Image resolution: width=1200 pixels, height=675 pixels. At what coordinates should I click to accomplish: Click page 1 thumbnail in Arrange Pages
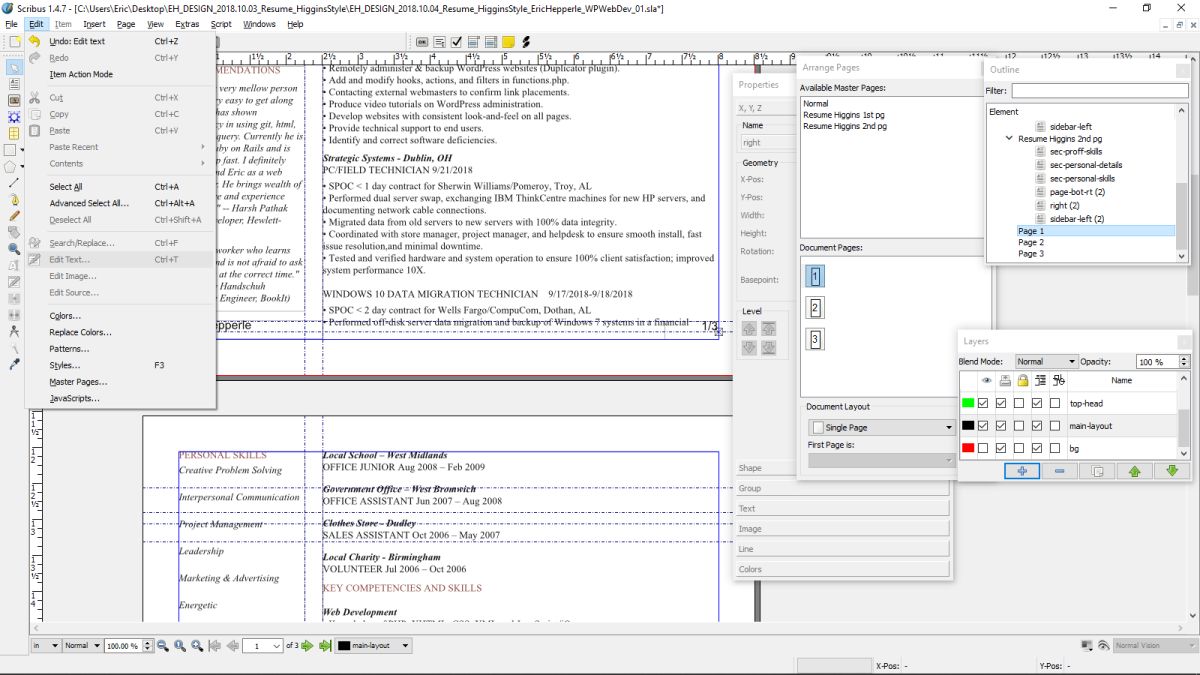pyautogui.click(x=816, y=276)
